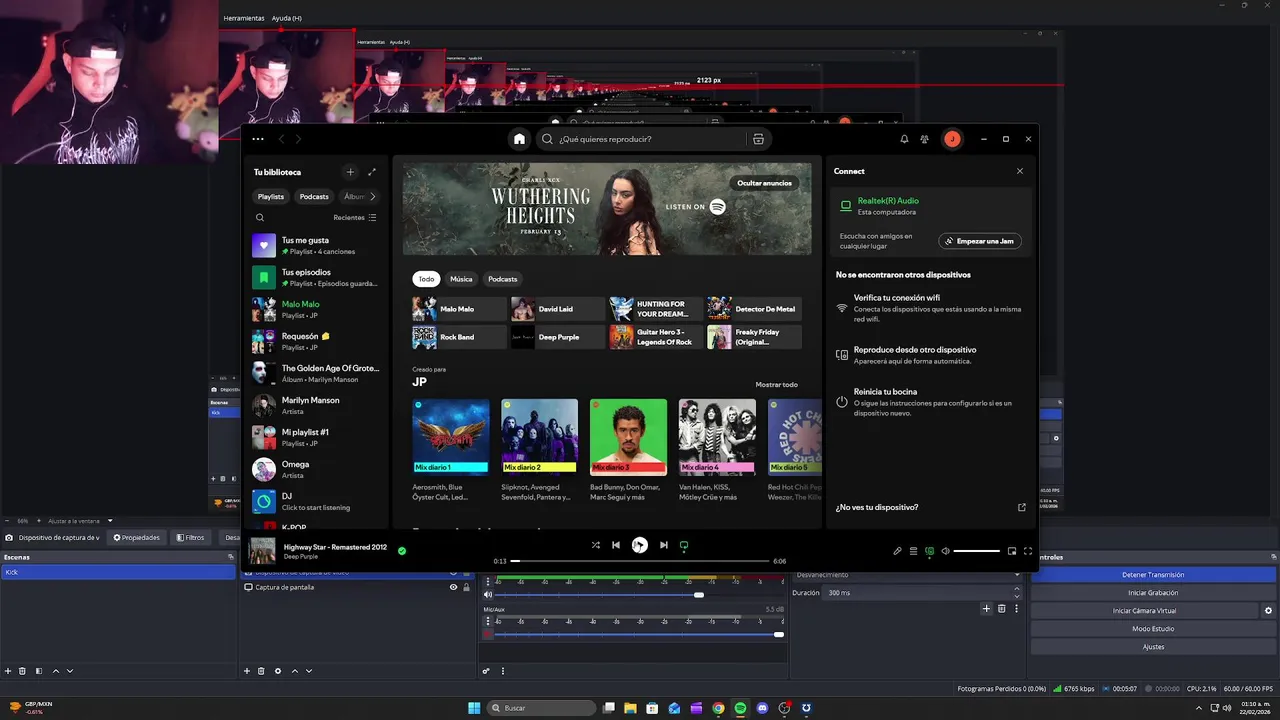The image size is (1280, 720).
Task: Show more library filters chevron
Action: pyautogui.click(x=373, y=196)
